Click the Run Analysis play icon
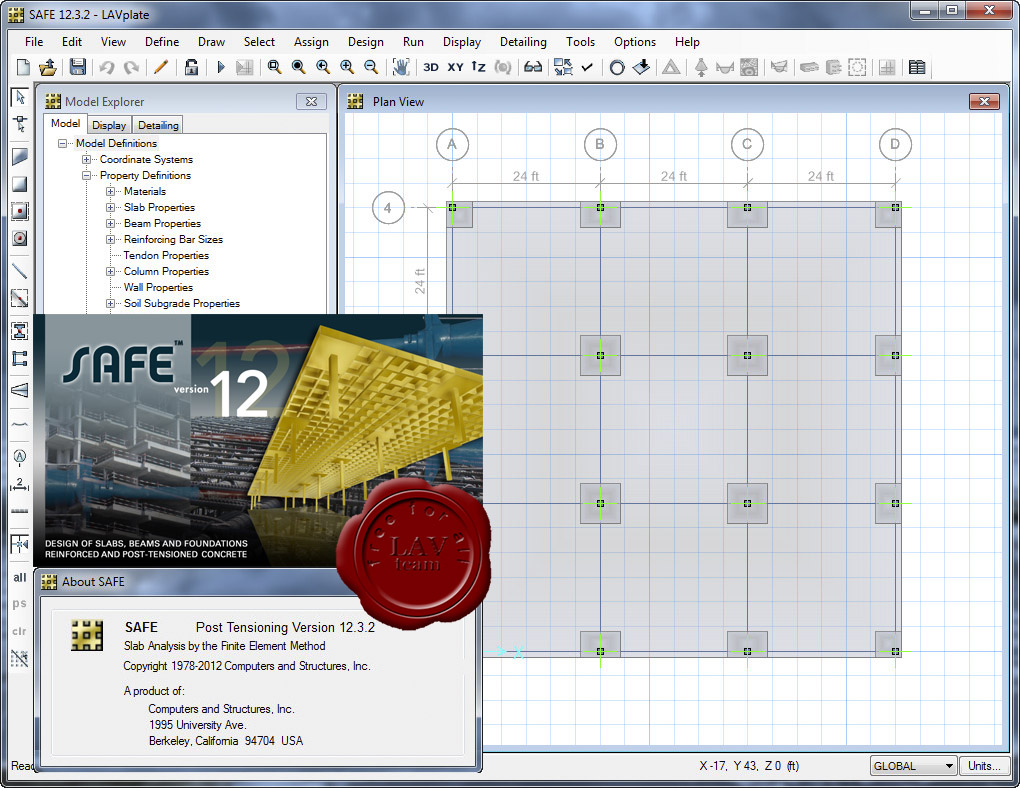Screen dimensions: 1020x788 point(221,67)
